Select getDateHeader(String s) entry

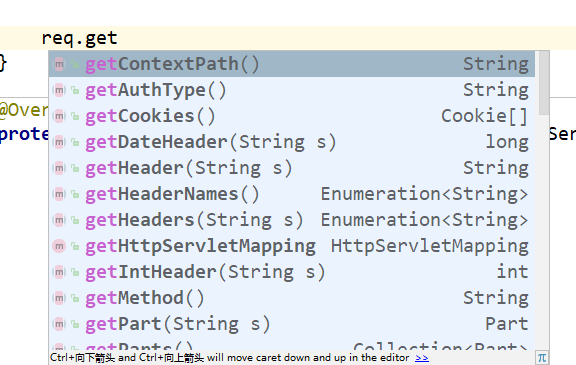pyautogui.click(x=292, y=142)
